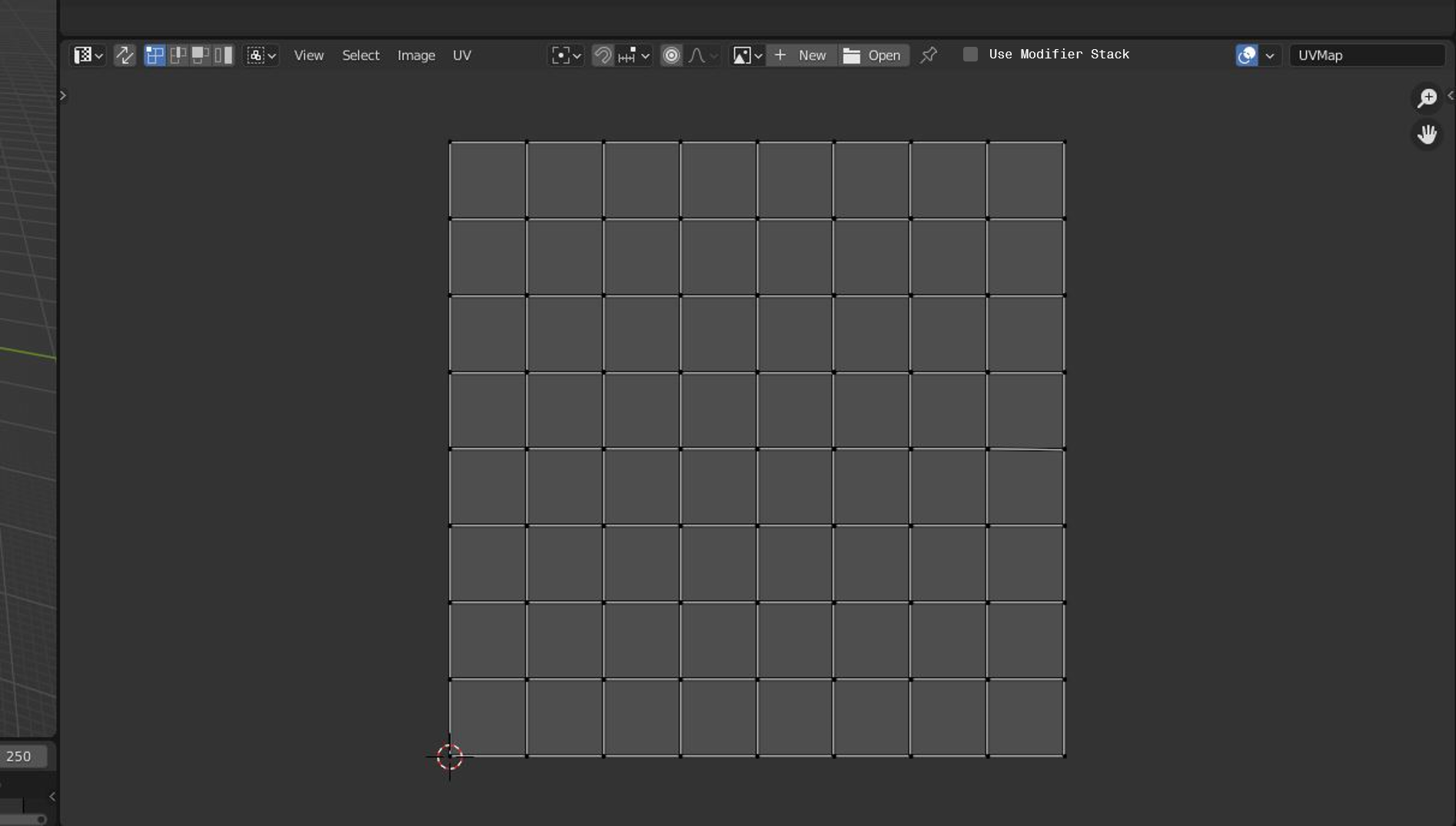The width and height of the screenshot is (1456, 826).
Task: Expand the right sidebar arrow
Action: 1451,95
